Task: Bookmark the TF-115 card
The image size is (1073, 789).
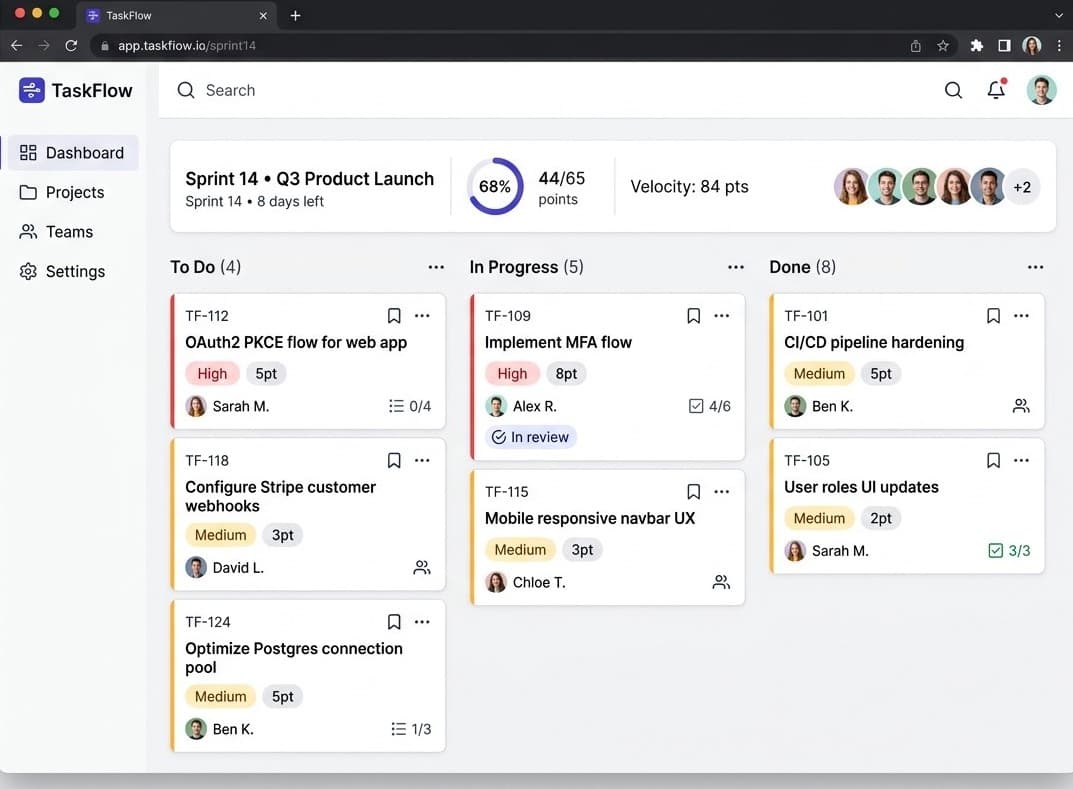Action: 693,492
